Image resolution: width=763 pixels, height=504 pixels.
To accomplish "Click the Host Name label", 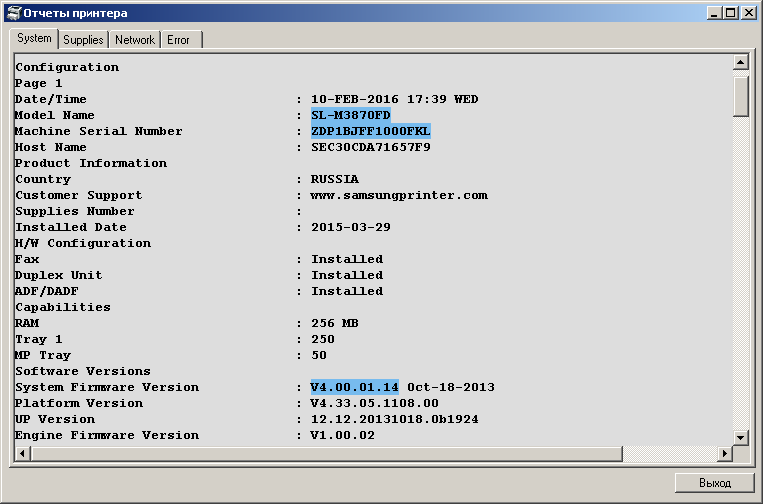I will pos(51,147).
